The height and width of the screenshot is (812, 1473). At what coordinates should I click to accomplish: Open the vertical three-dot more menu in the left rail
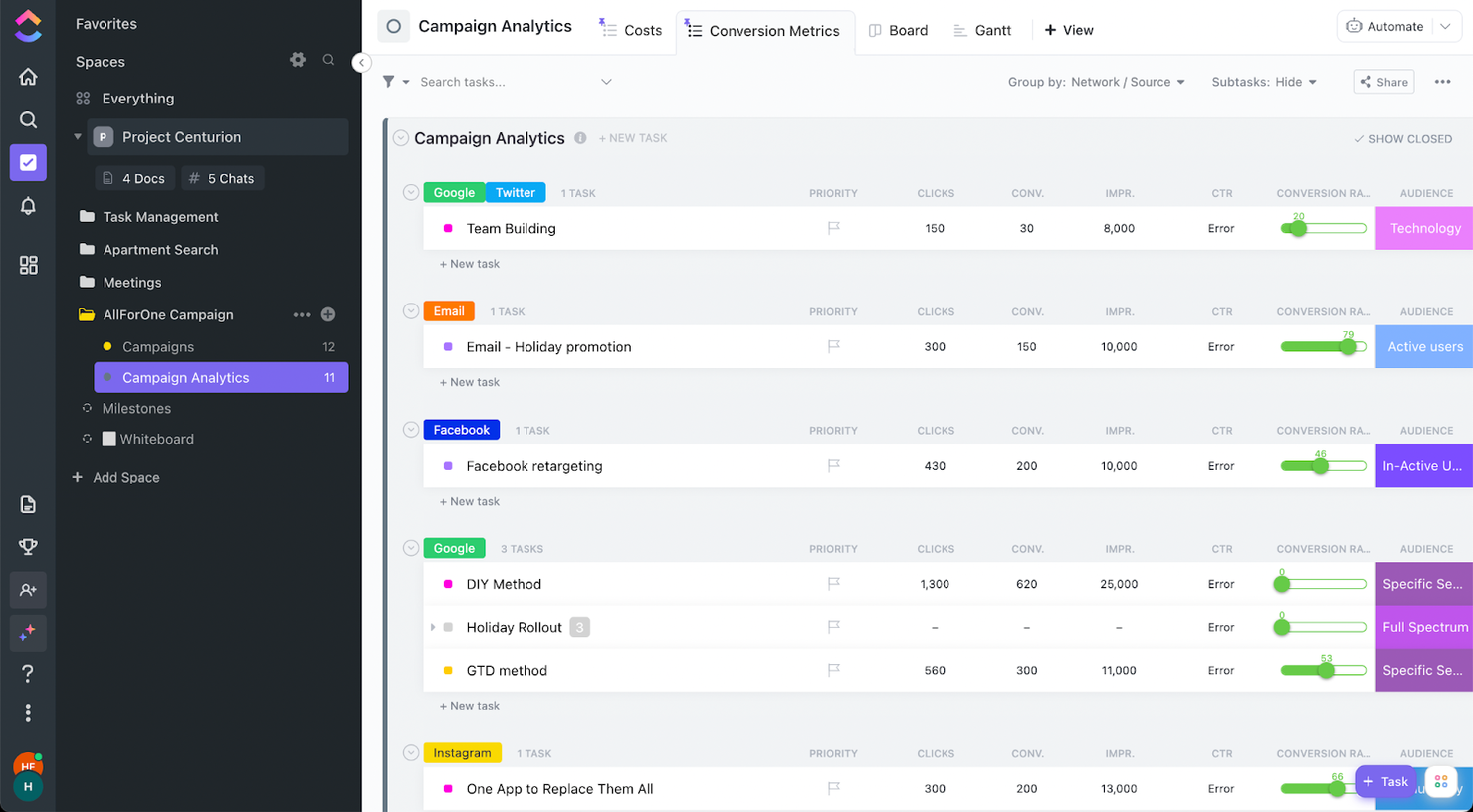click(x=28, y=713)
